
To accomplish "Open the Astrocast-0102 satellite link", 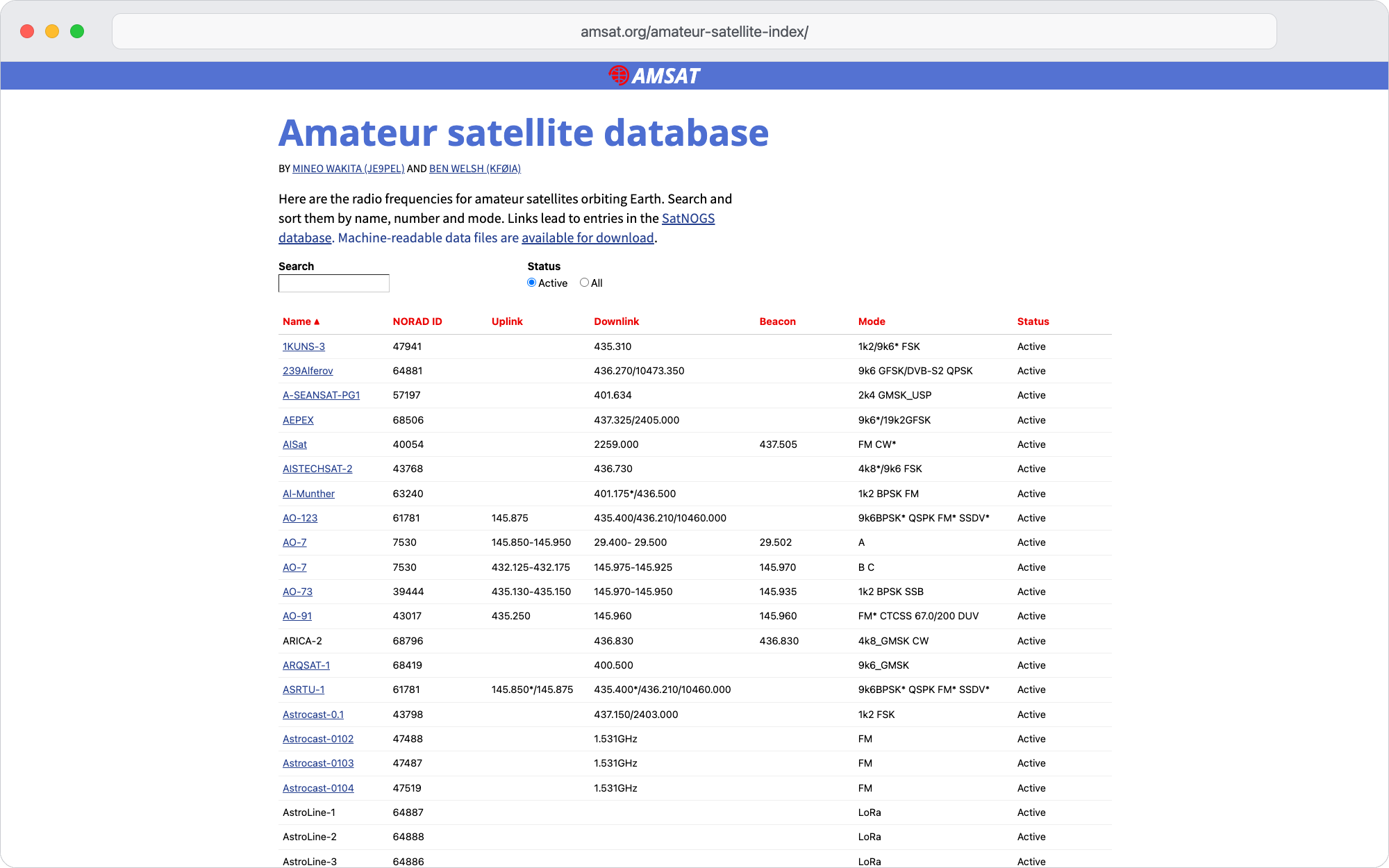I will coord(318,739).
